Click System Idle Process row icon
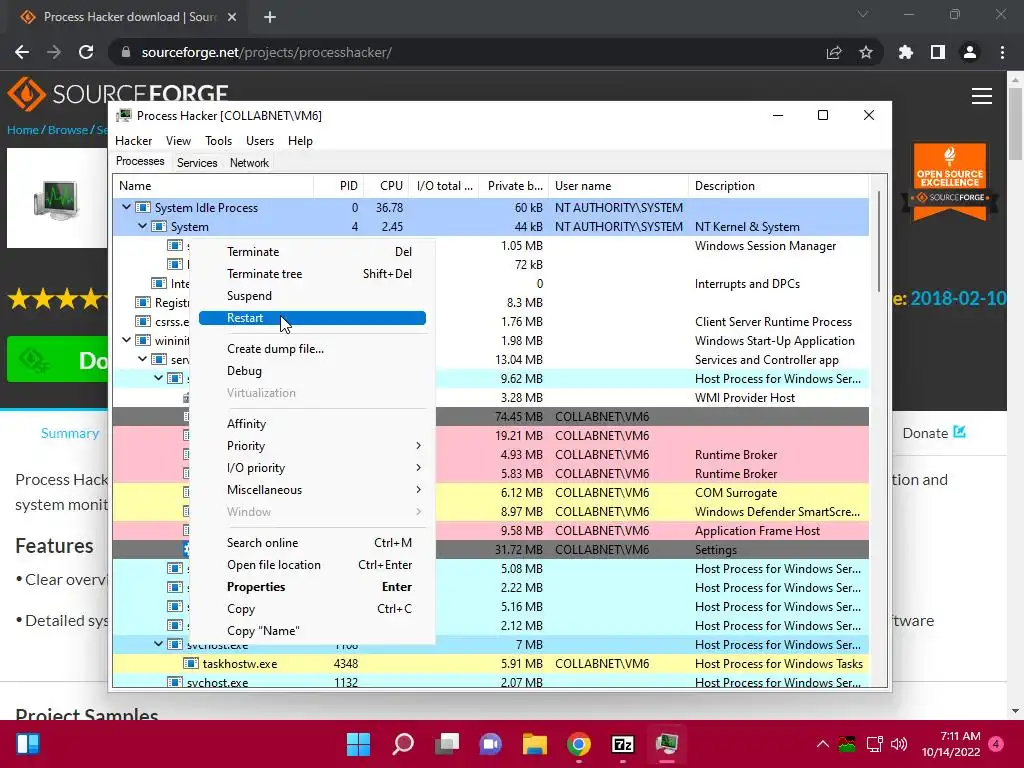The width and height of the screenshot is (1024, 768). [142, 208]
